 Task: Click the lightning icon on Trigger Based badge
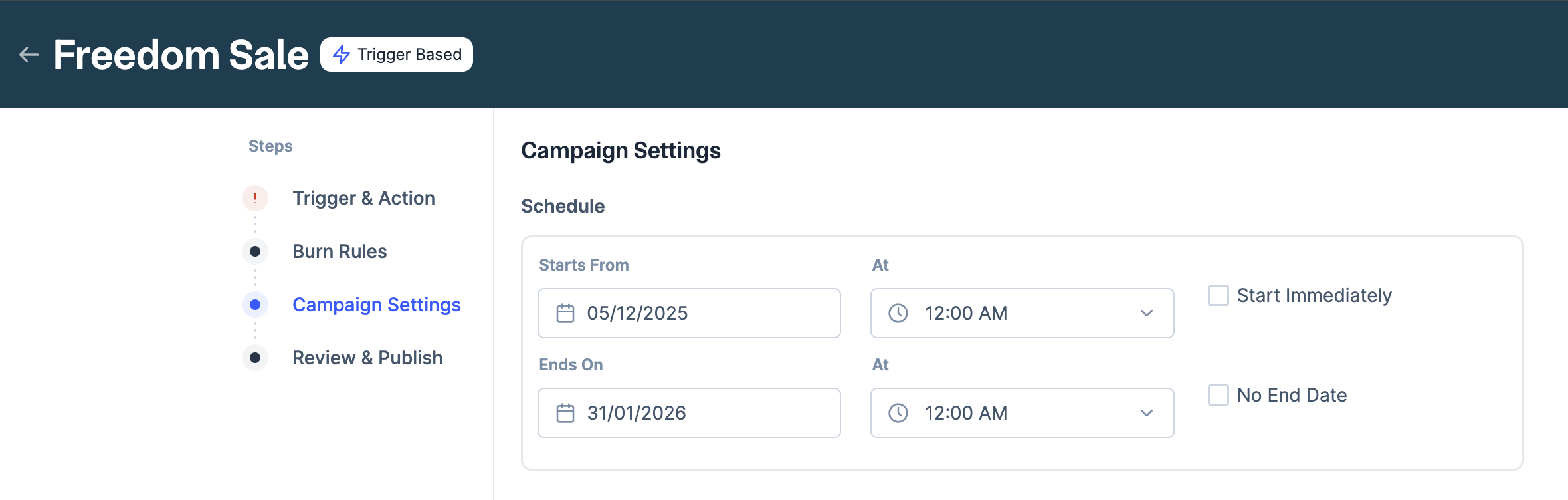[x=341, y=54]
